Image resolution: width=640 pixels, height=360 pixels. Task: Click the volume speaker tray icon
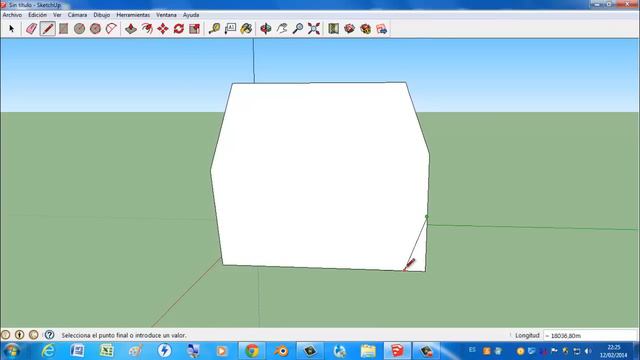(588, 351)
